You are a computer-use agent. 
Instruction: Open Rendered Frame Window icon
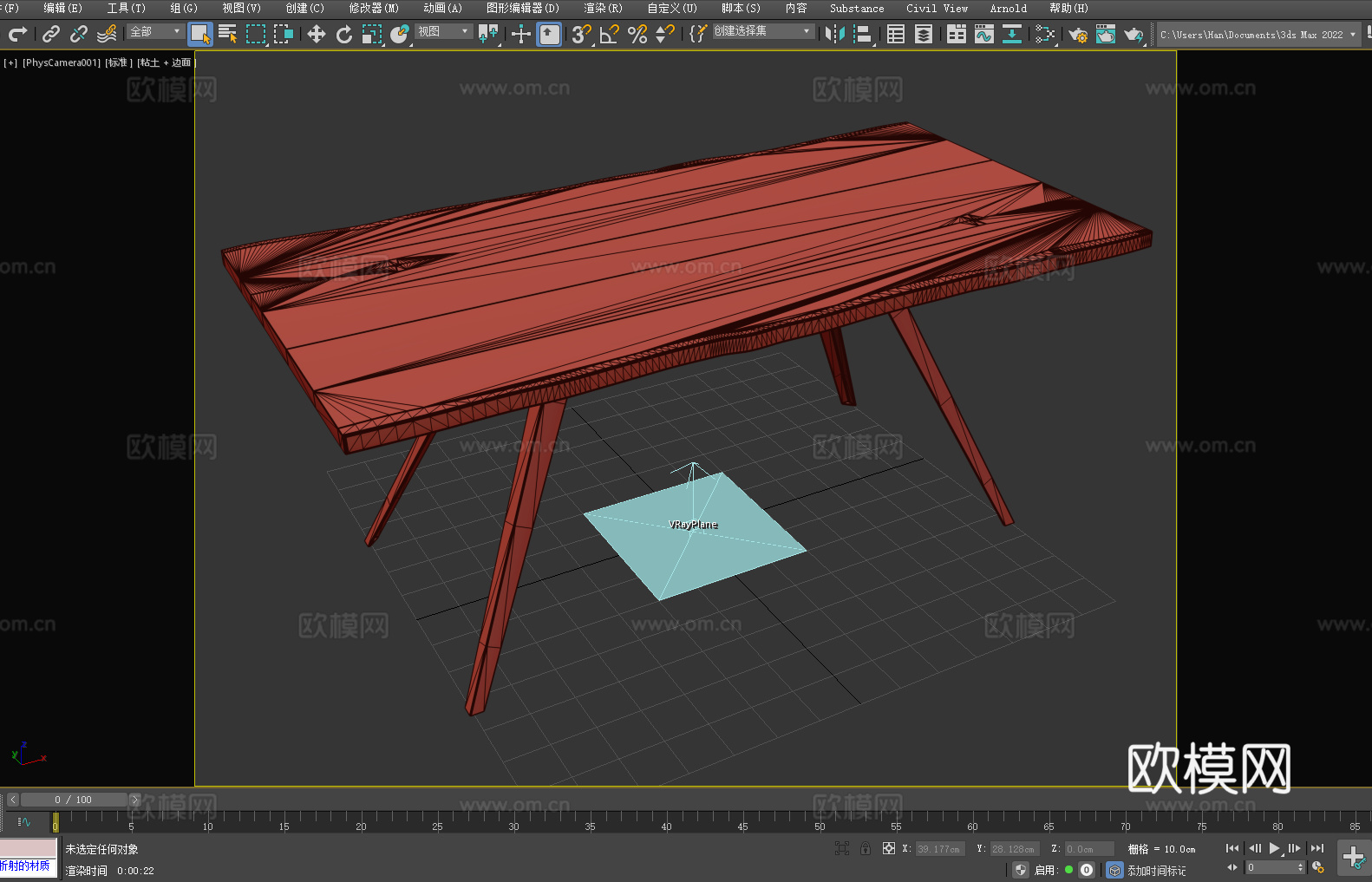1106,34
